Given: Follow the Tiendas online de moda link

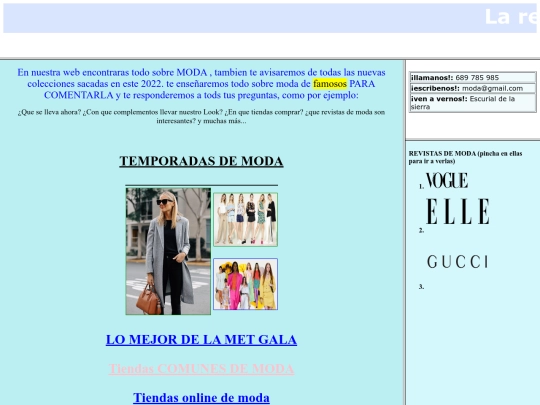Looking at the screenshot, I should click(x=201, y=398).
